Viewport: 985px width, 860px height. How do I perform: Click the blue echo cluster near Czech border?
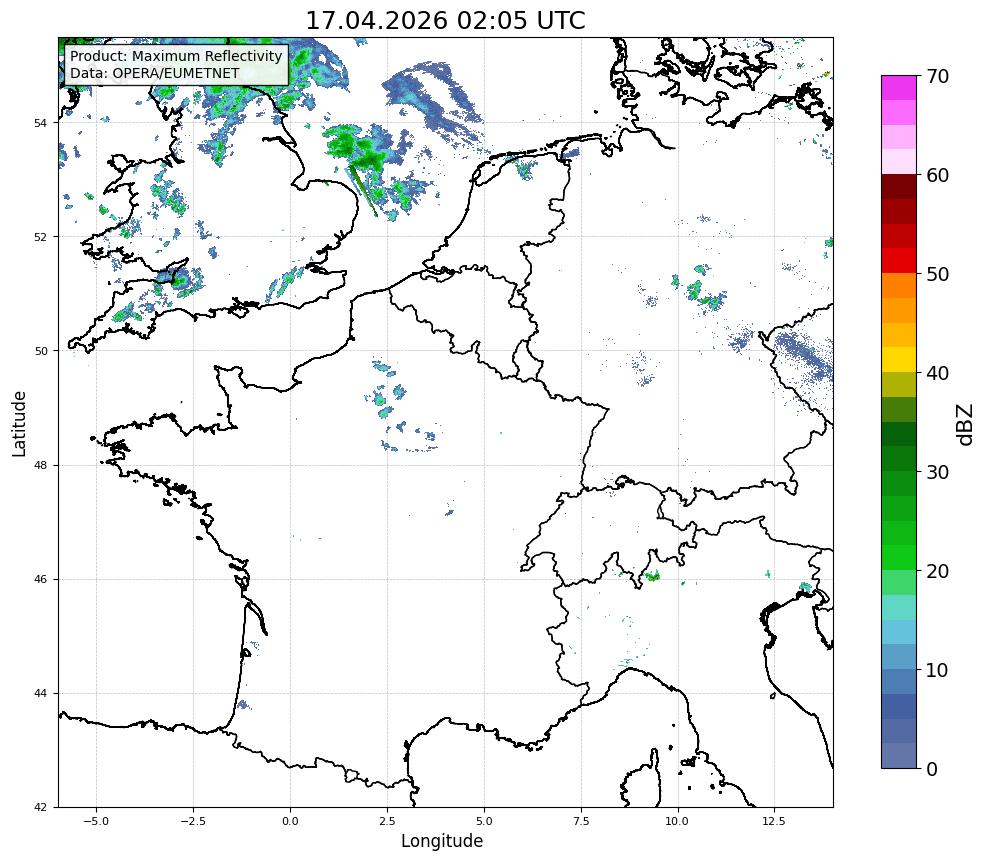804,357
